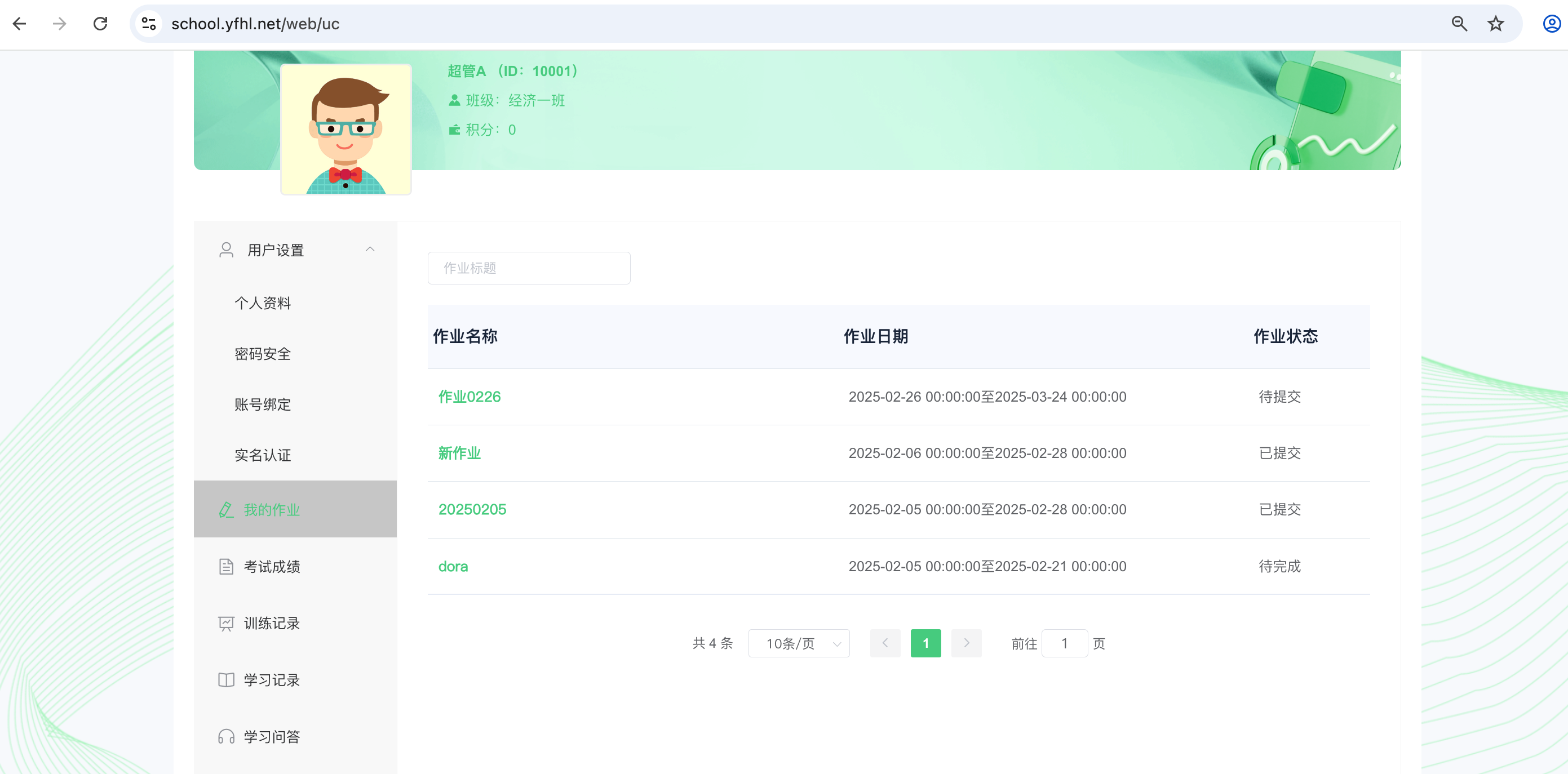Click the 前往 page number input
Screen dimensions: 1568x774
[x=1065, y=643]
